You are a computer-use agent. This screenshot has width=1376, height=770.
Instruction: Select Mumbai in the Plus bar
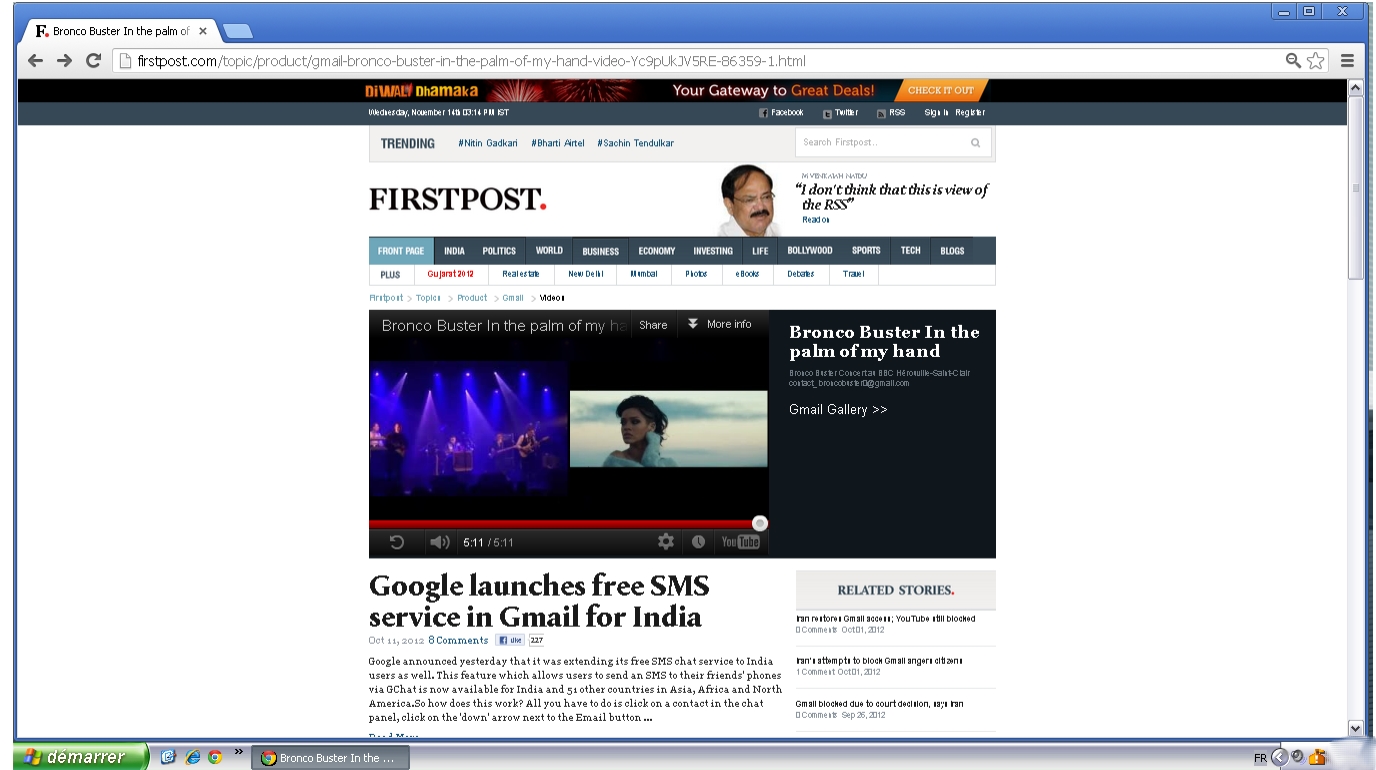tap(644, 274)
